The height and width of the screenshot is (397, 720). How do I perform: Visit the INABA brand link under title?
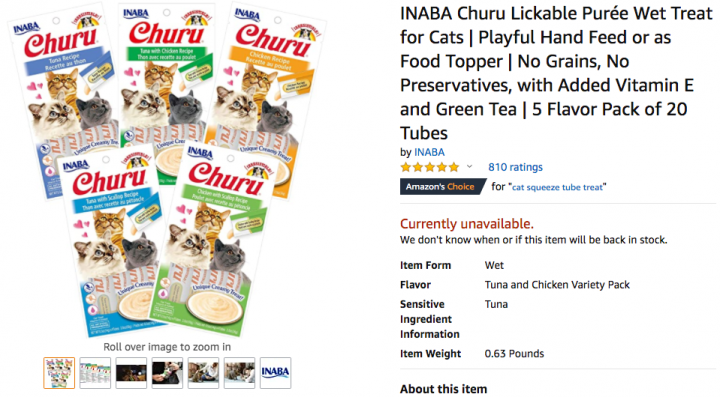pos(429,152)
